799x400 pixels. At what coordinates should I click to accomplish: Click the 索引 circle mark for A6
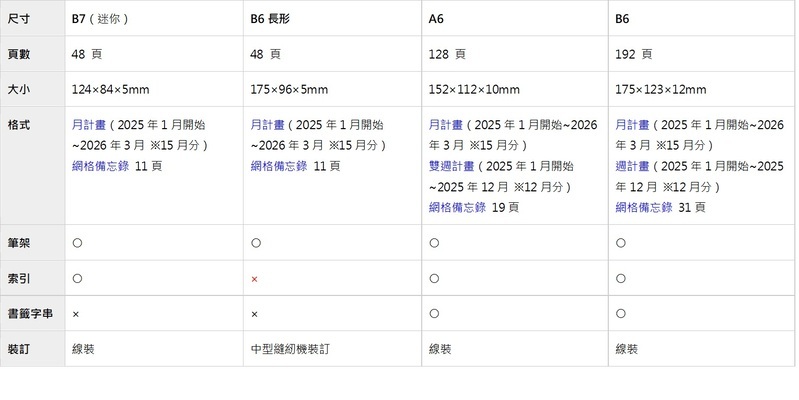(433, 279)
